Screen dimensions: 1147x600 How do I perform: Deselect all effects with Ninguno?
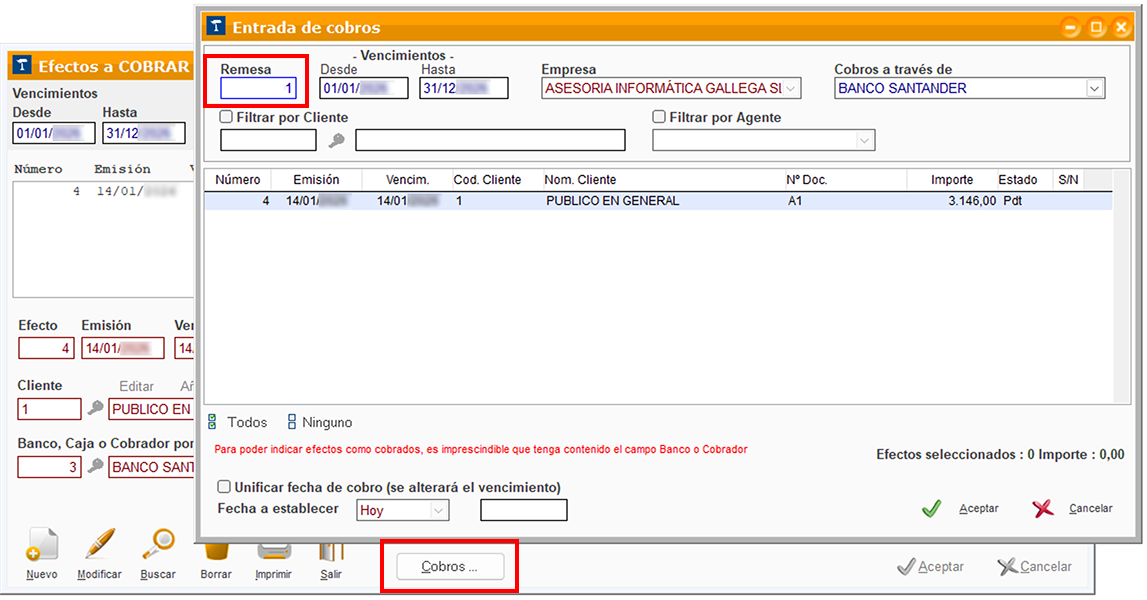pyautogui.click(x=319, y=423)
